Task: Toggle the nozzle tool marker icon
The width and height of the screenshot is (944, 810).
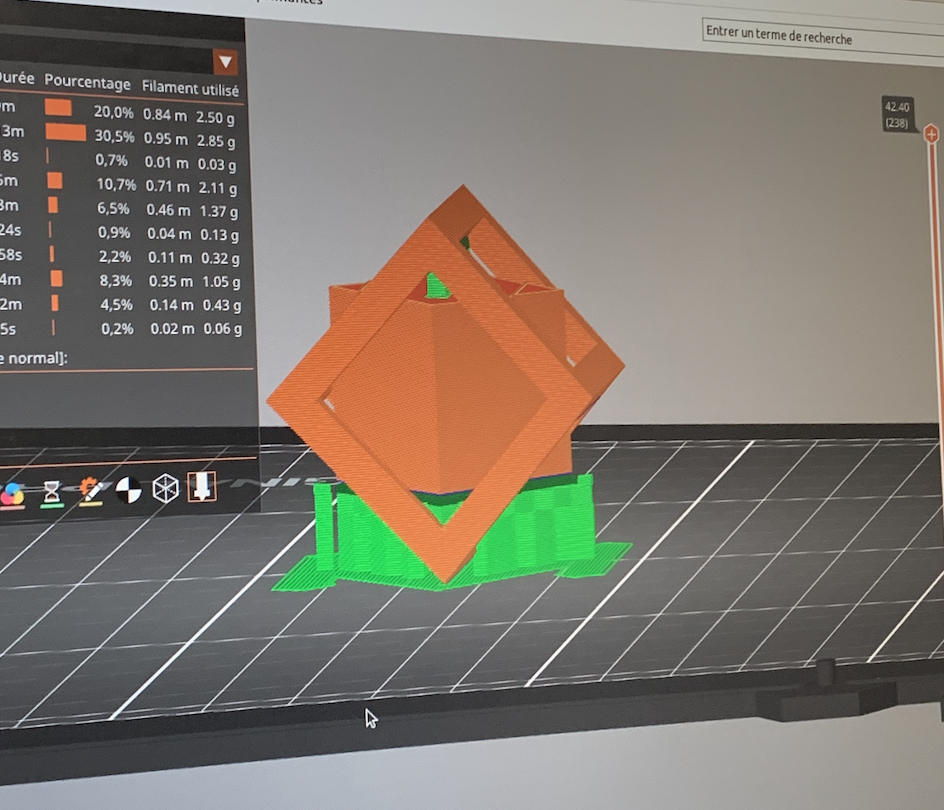Action: point(202,487)
